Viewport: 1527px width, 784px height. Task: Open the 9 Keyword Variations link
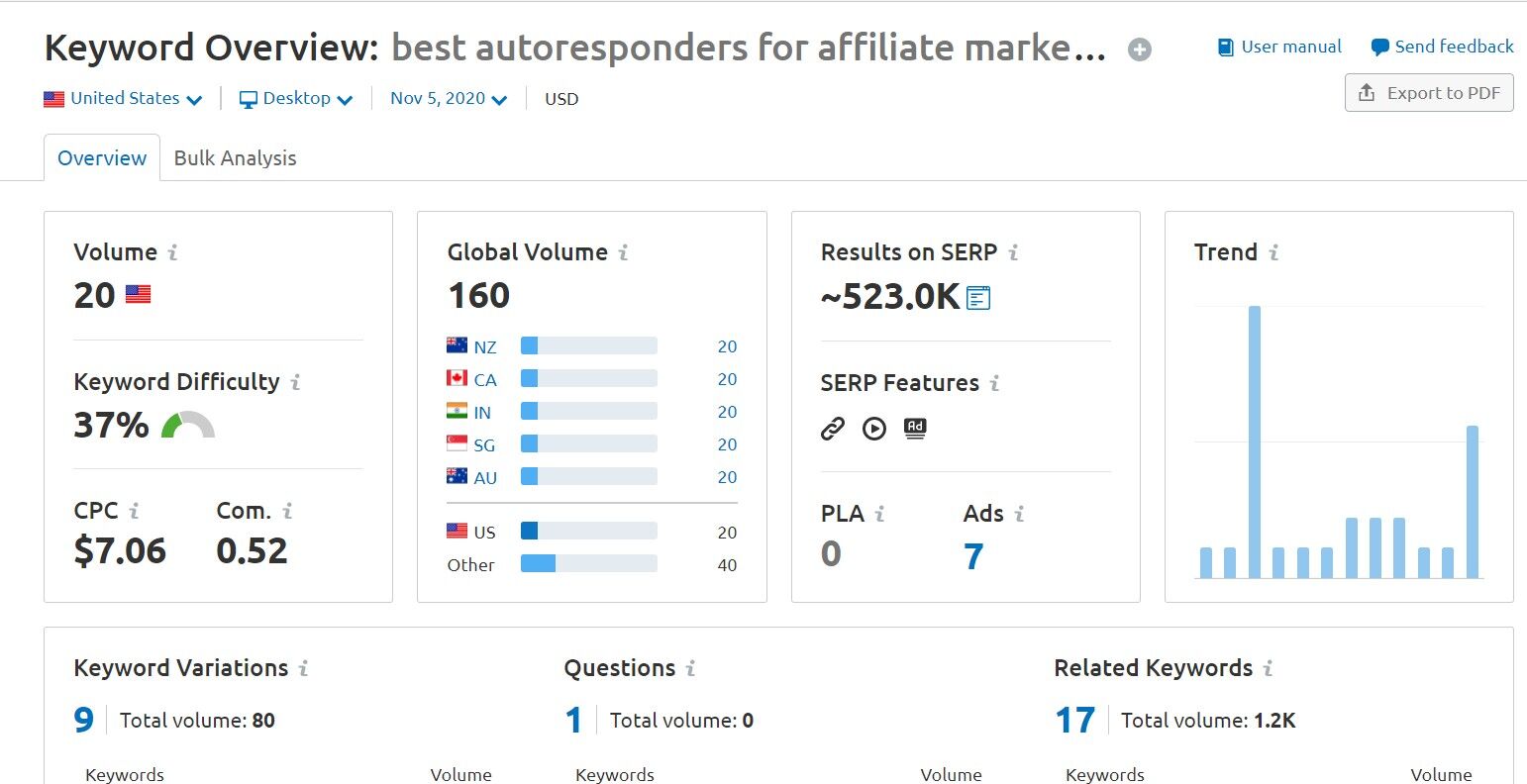coord(84,721)
